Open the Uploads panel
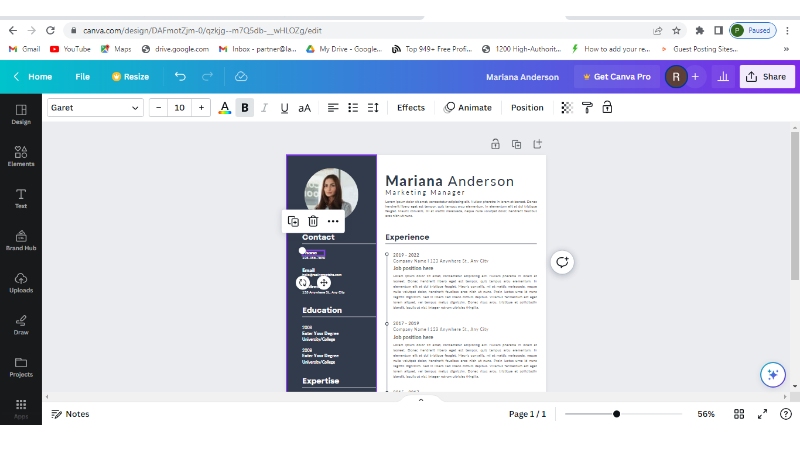Viewport: 800px width, 449px height. [20, 283]
